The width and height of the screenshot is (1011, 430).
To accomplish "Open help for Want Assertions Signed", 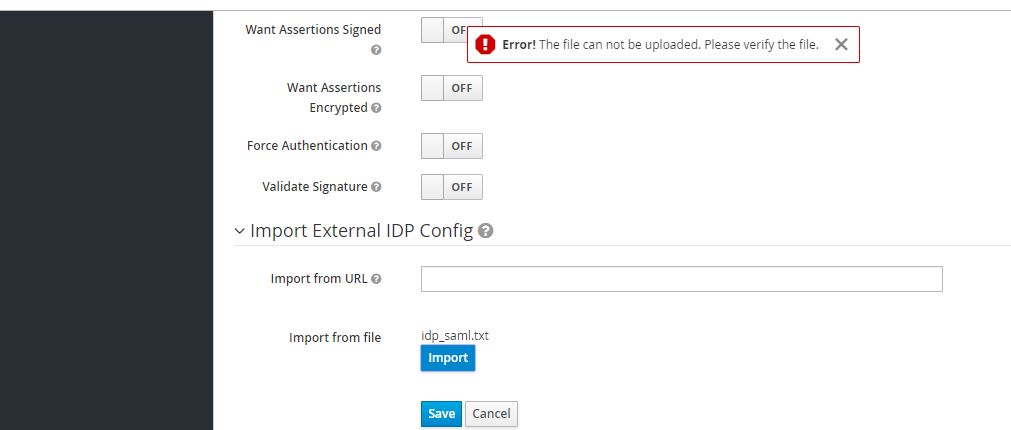I will tap(376, 49).
